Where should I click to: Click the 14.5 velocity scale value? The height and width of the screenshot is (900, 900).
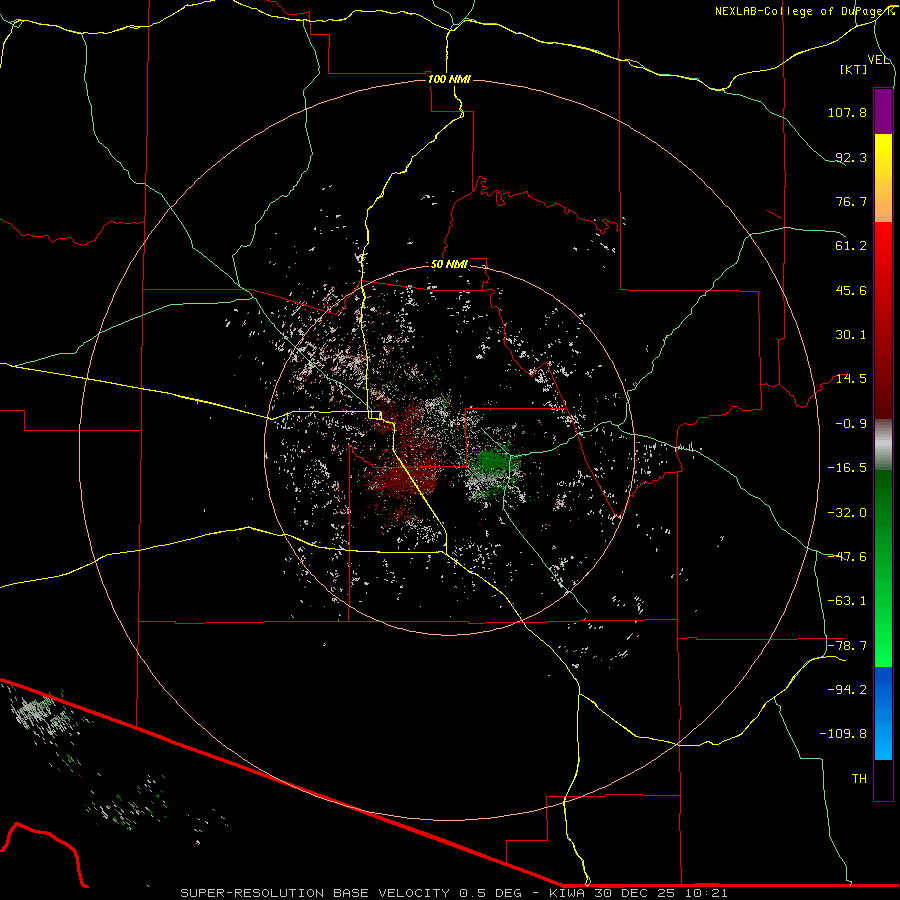(x=851, y=379)
